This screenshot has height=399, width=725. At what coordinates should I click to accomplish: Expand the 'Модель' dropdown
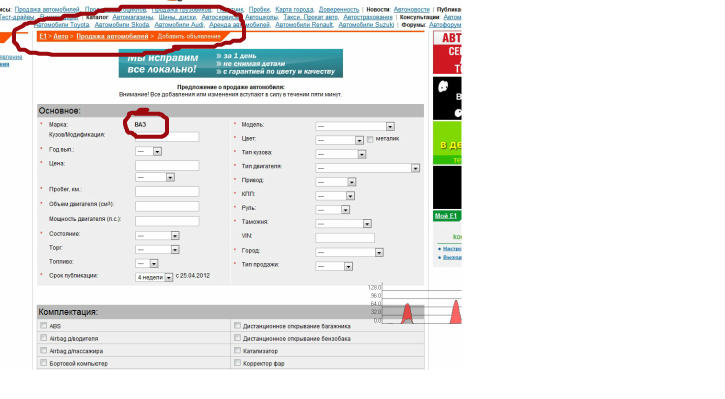tap(355, 126)
